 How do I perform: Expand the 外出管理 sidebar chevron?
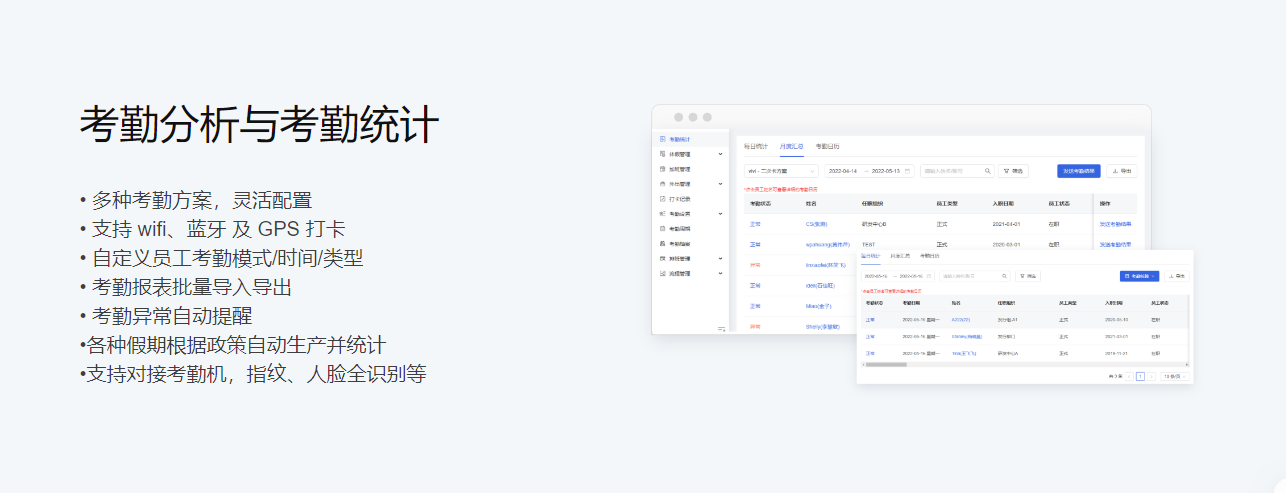point(720,184)
